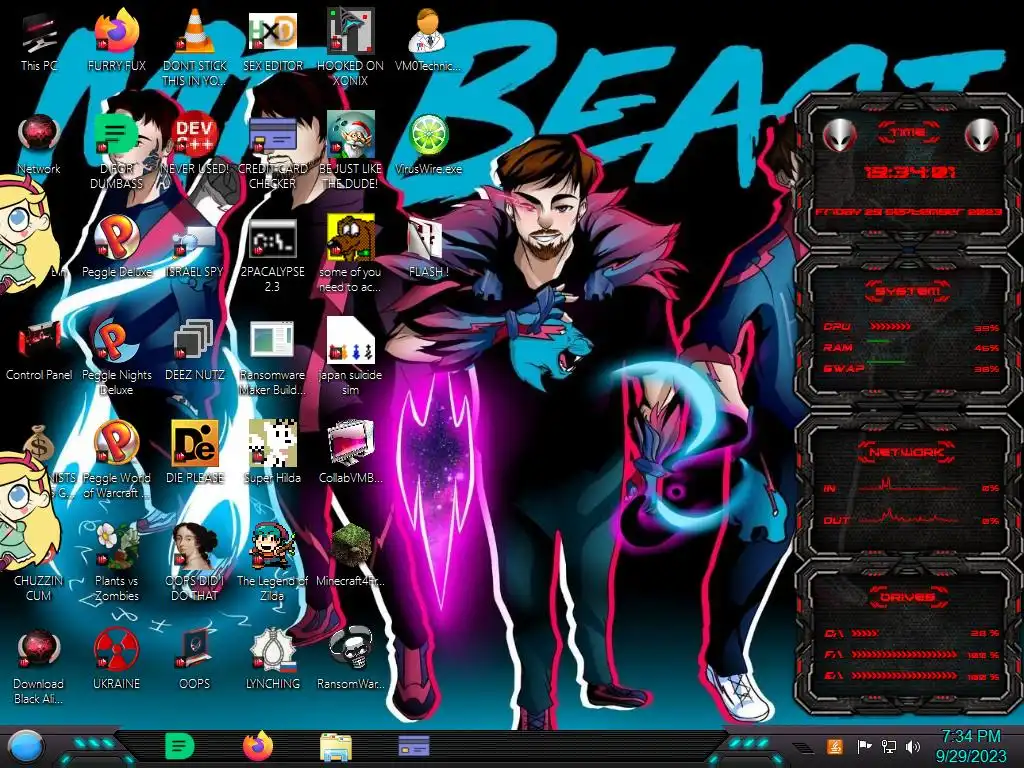Open the DIFOR DUMBASS green music shortcut

tap(116, 150)
